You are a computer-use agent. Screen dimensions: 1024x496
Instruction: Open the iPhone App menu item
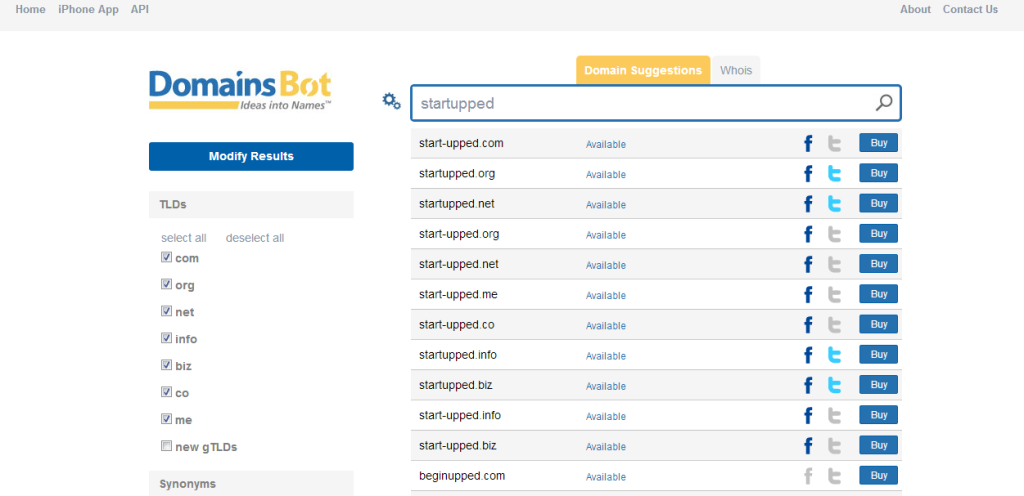(x=88, y=10)
